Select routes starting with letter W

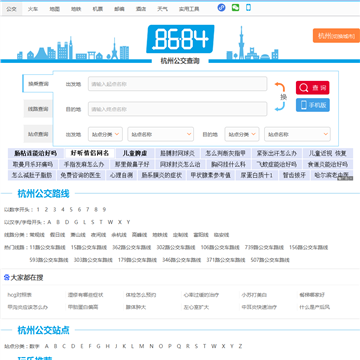[110, 222]
